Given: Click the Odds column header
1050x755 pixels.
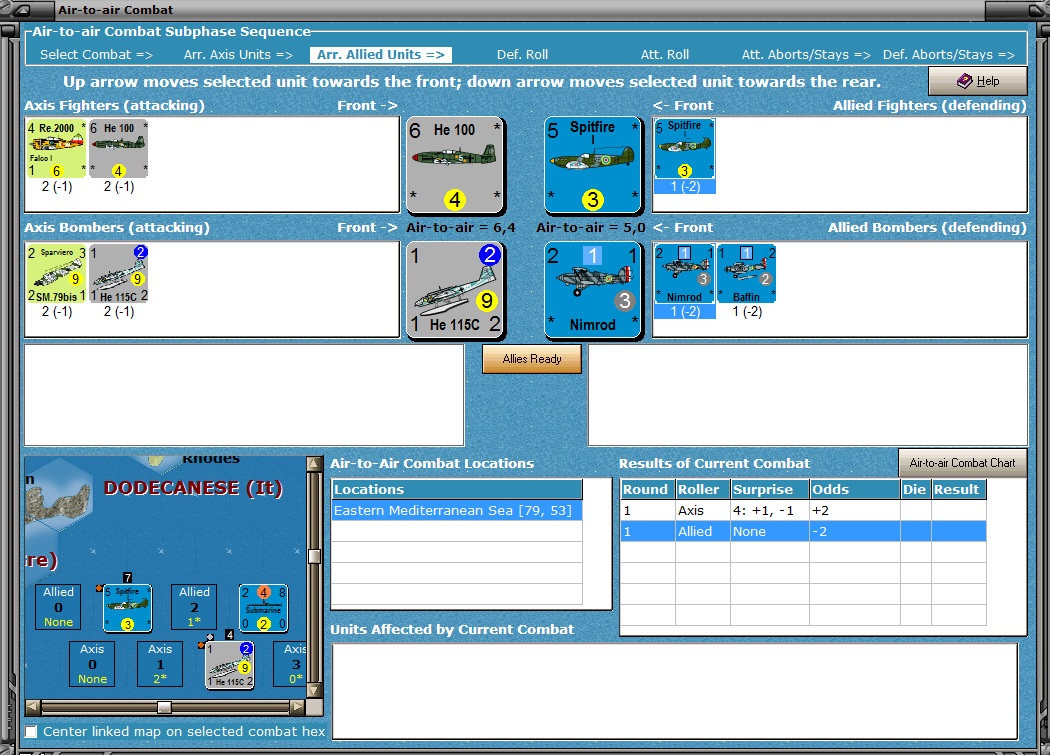Looking at the screenshot, I should tap(855, 489).
